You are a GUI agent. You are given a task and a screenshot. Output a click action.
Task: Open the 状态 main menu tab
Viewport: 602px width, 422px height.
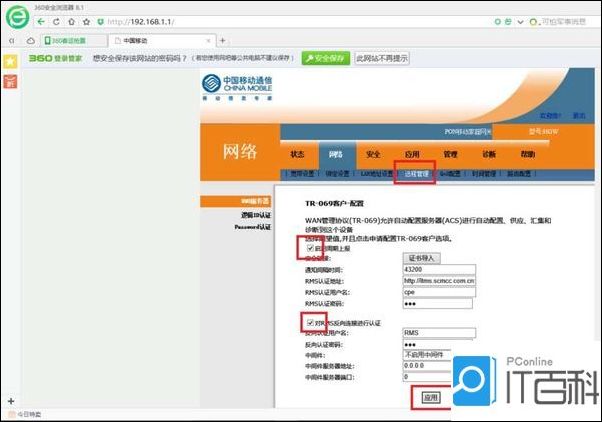click(x=297, y=154)
